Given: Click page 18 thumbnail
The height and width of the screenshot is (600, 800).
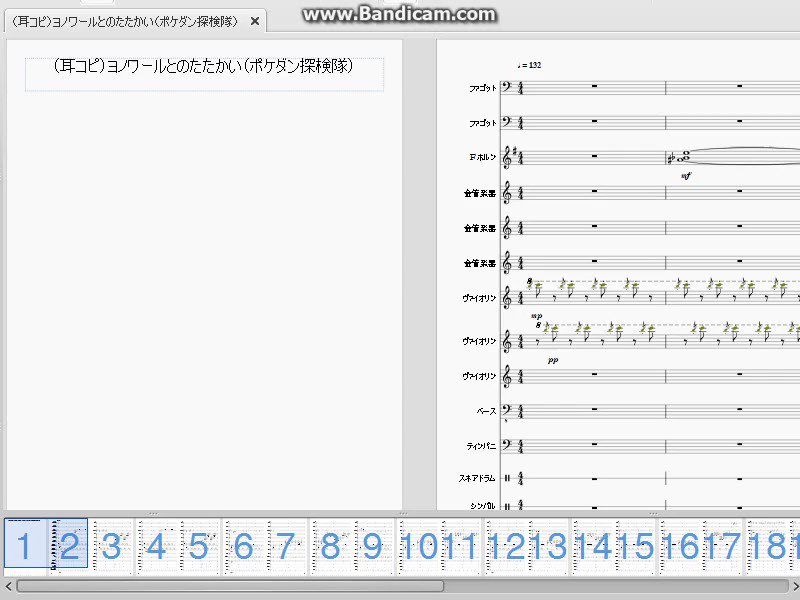Looking at the screenshot, I should point(768,545).
